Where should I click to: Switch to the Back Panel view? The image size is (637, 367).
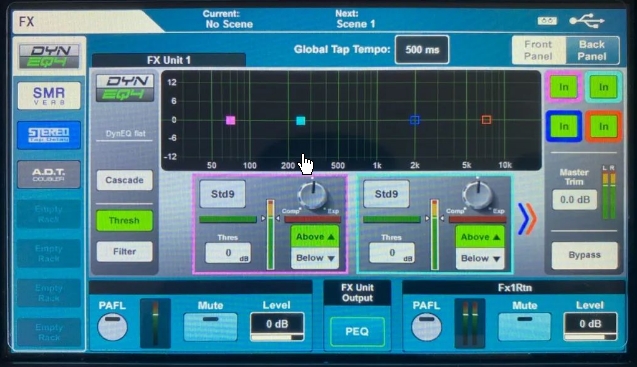(x=592, y=50)
